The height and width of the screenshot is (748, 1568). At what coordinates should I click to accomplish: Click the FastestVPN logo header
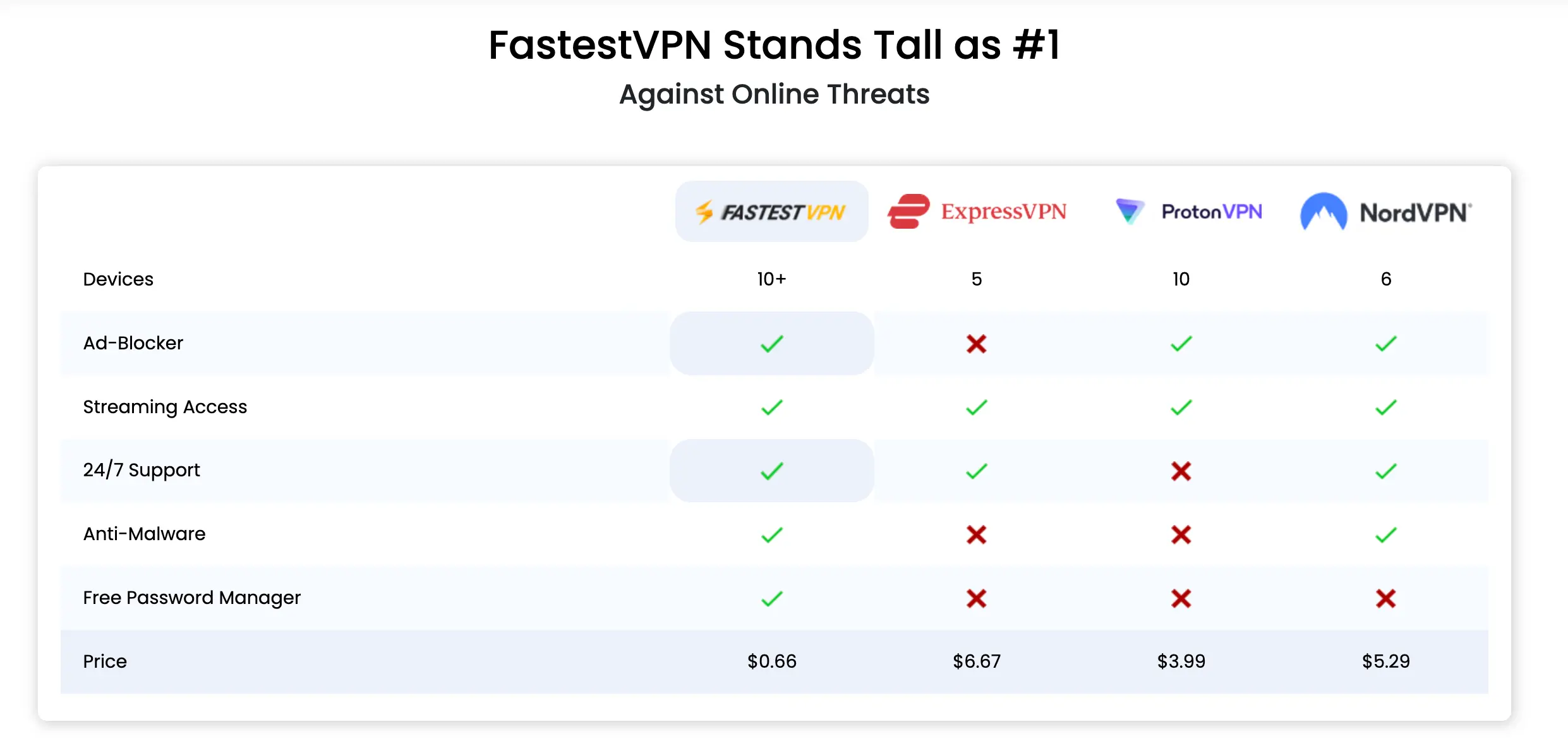[771, 212]
